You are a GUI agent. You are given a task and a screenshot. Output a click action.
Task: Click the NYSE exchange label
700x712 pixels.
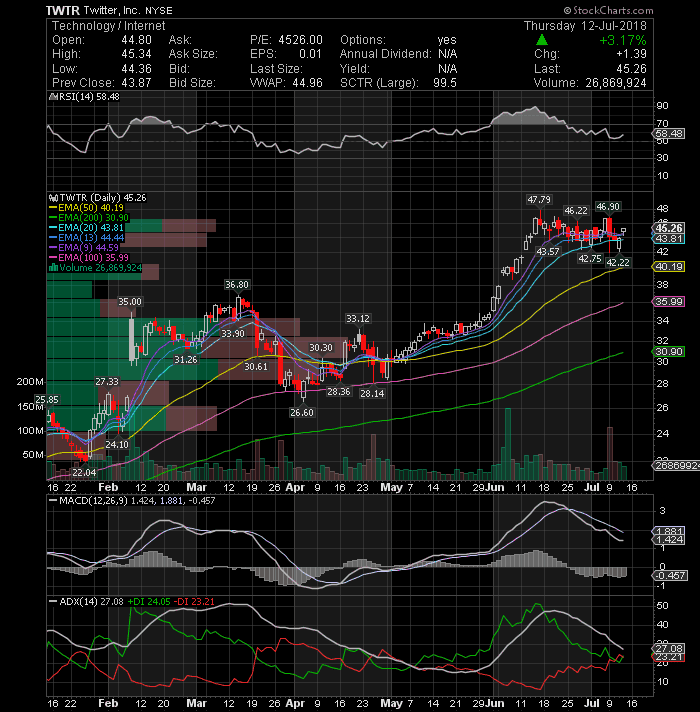click(x=159, y=10)
